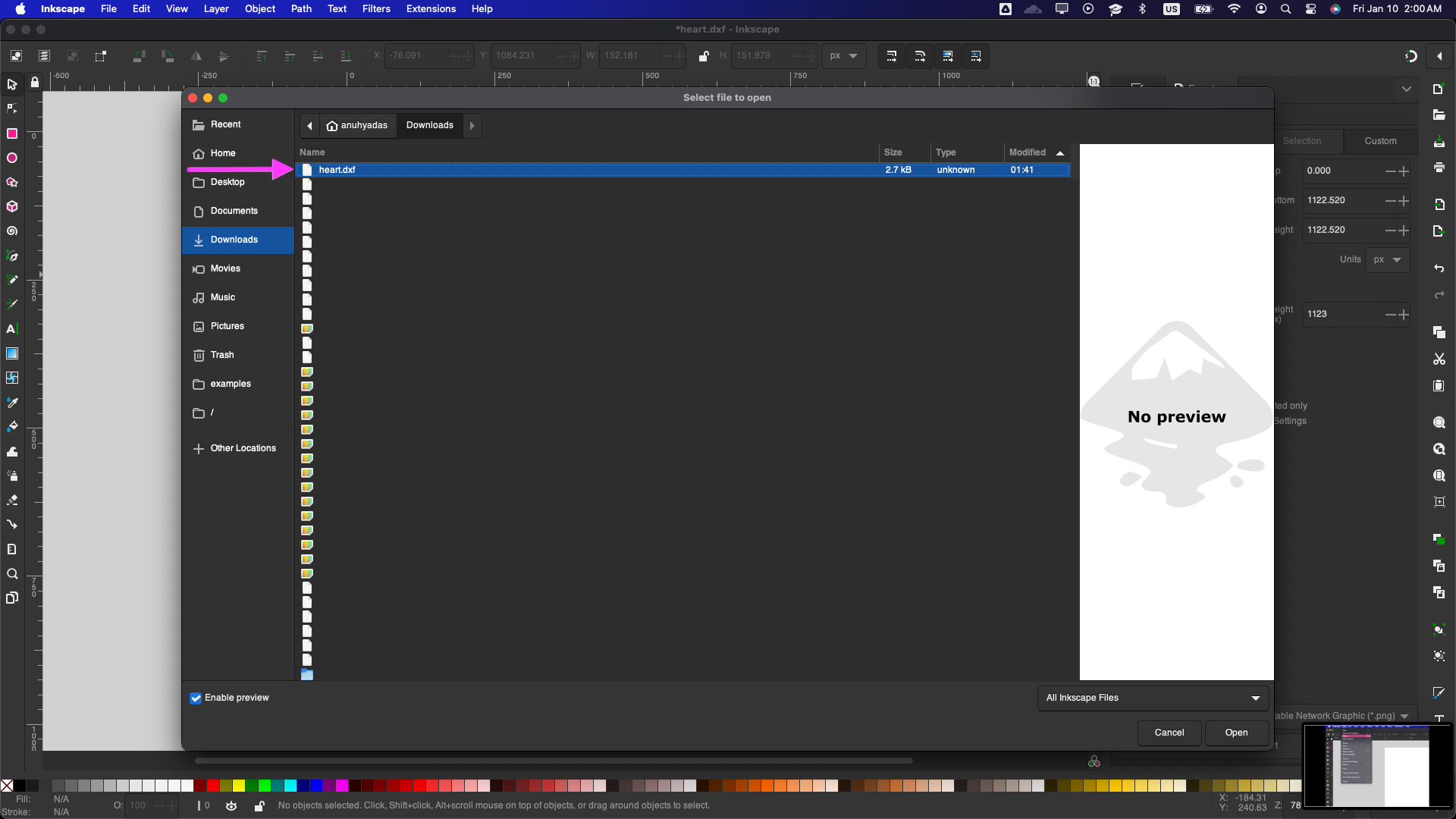Click the Import icon in commands bar
This screenshot has width=1456, height=819.
(x=1439, y=205)
